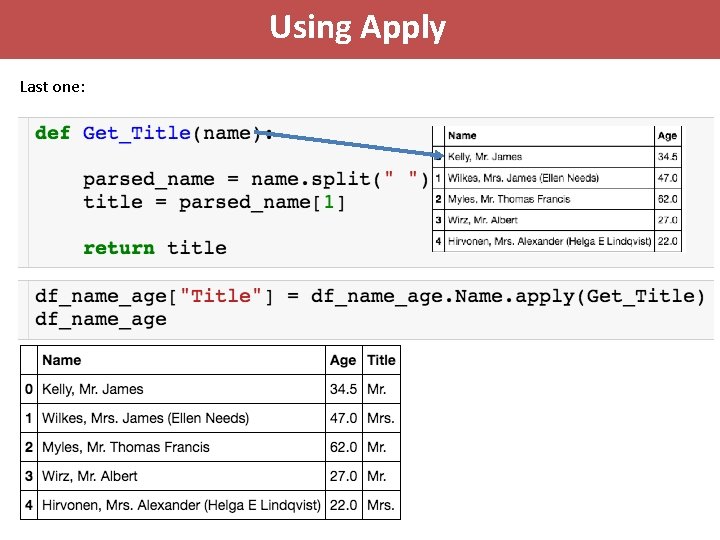Click age '22.0' in upper table
The image size is (720, 540).
[667, 241]
